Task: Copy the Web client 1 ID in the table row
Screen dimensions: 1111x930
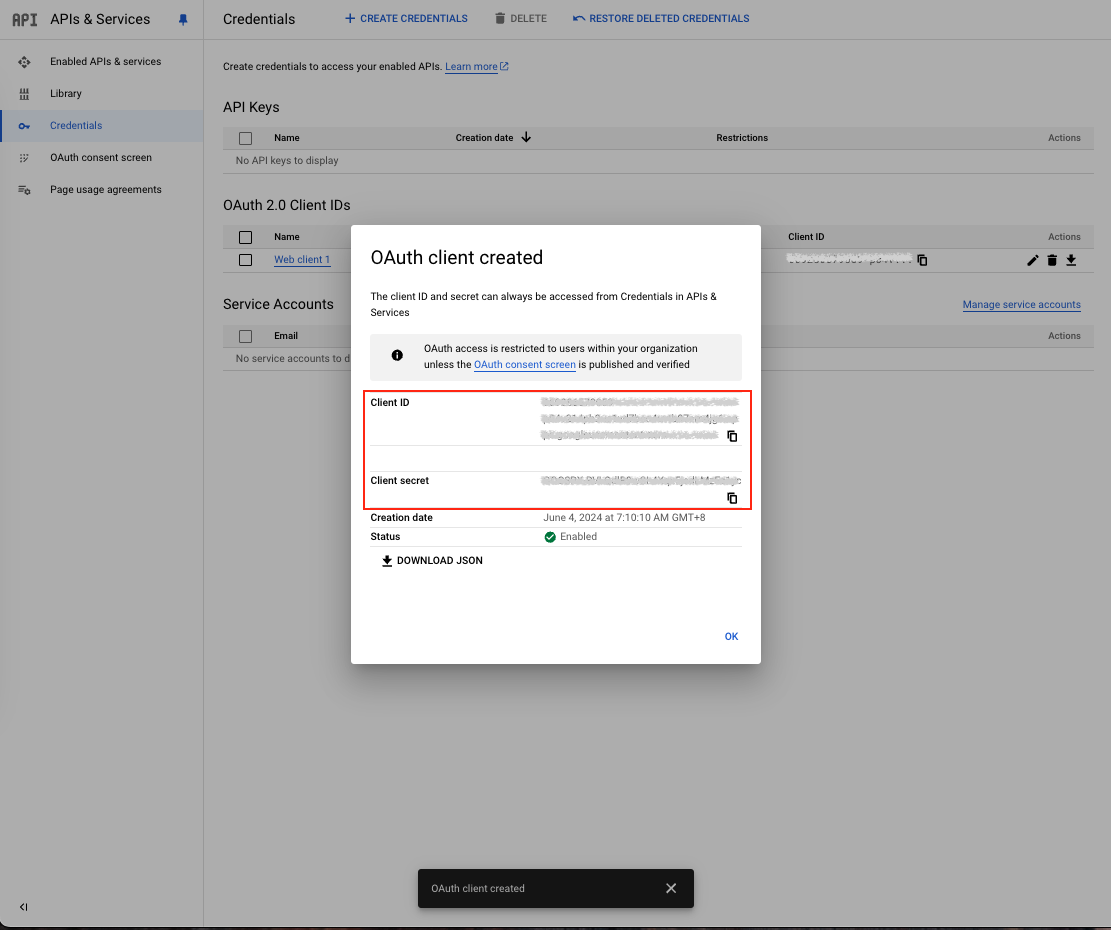Action: pos(922,260)
